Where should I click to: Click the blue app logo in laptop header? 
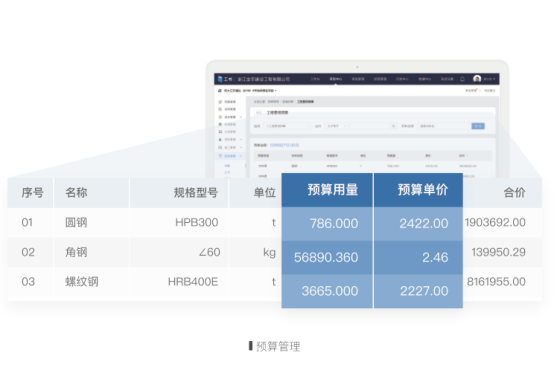(220, 79)
